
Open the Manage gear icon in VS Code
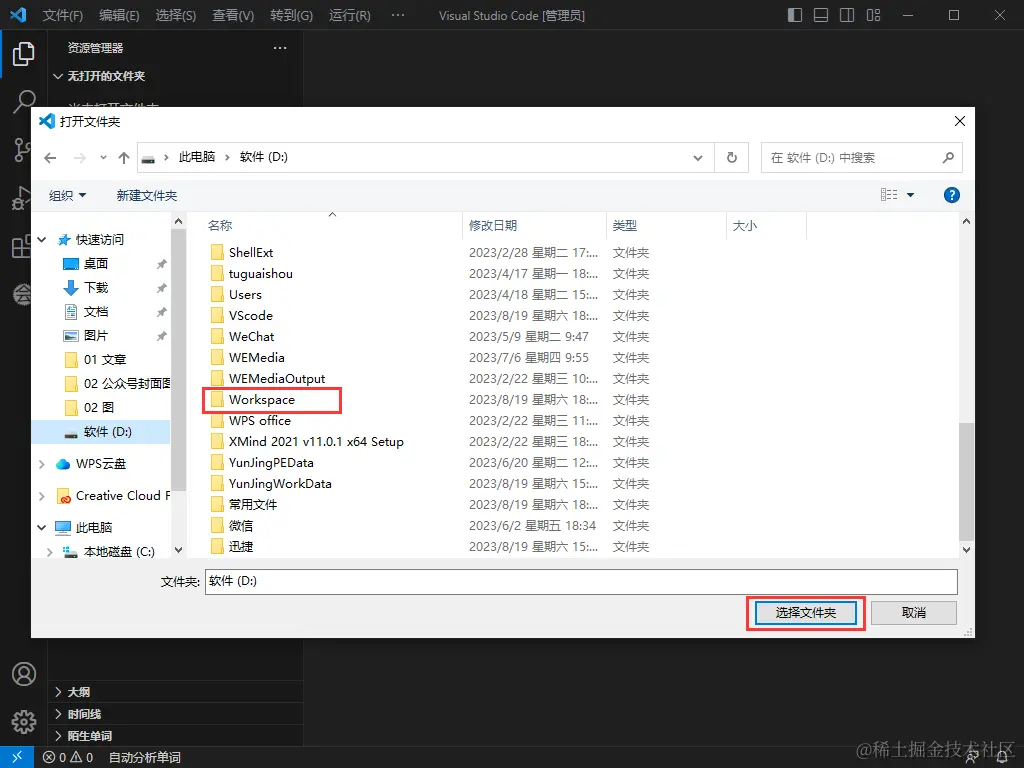click(24, 722)
